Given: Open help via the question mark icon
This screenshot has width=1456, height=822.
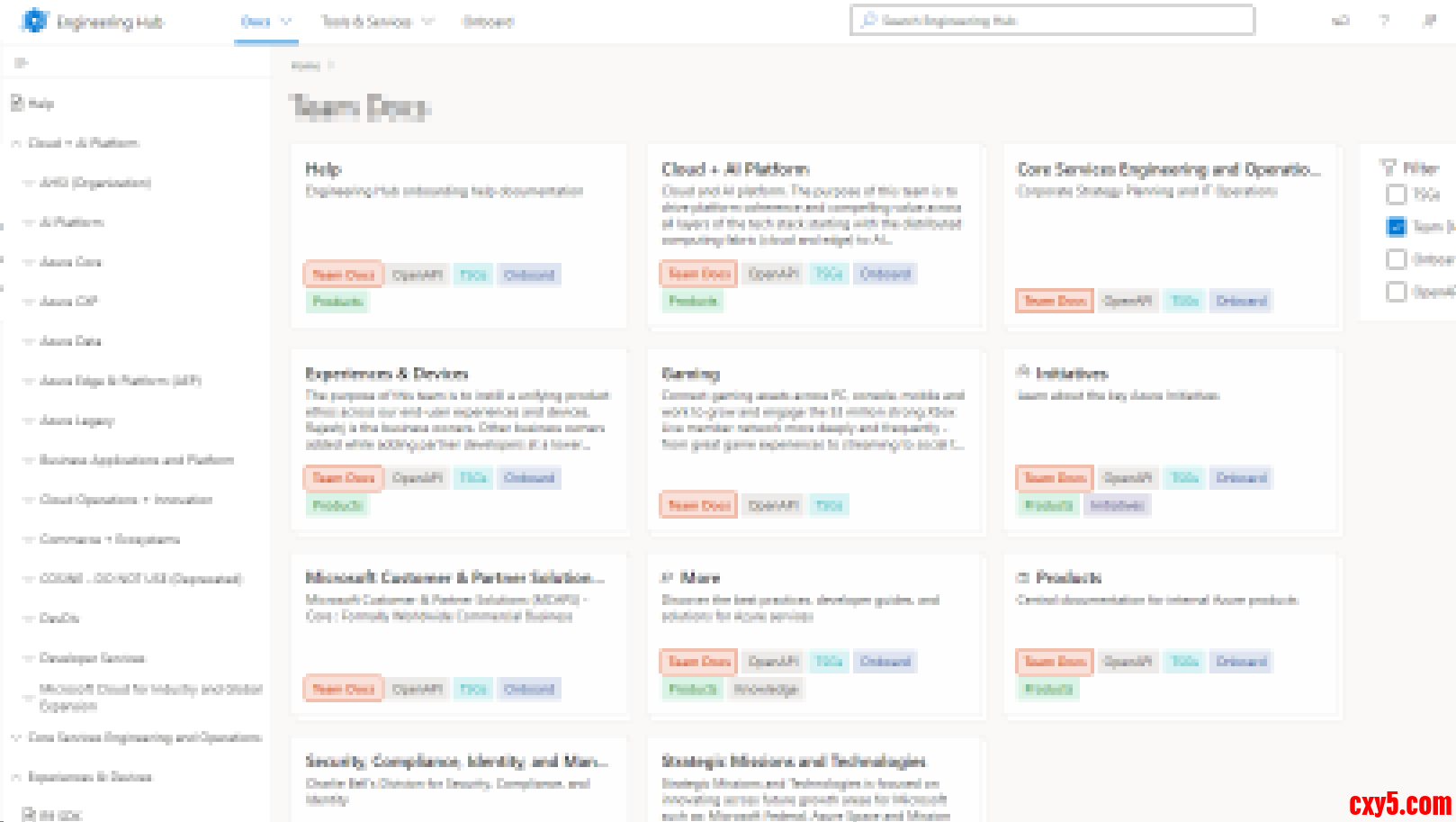Looking at the screenshot, I should tap(1385, 21).
